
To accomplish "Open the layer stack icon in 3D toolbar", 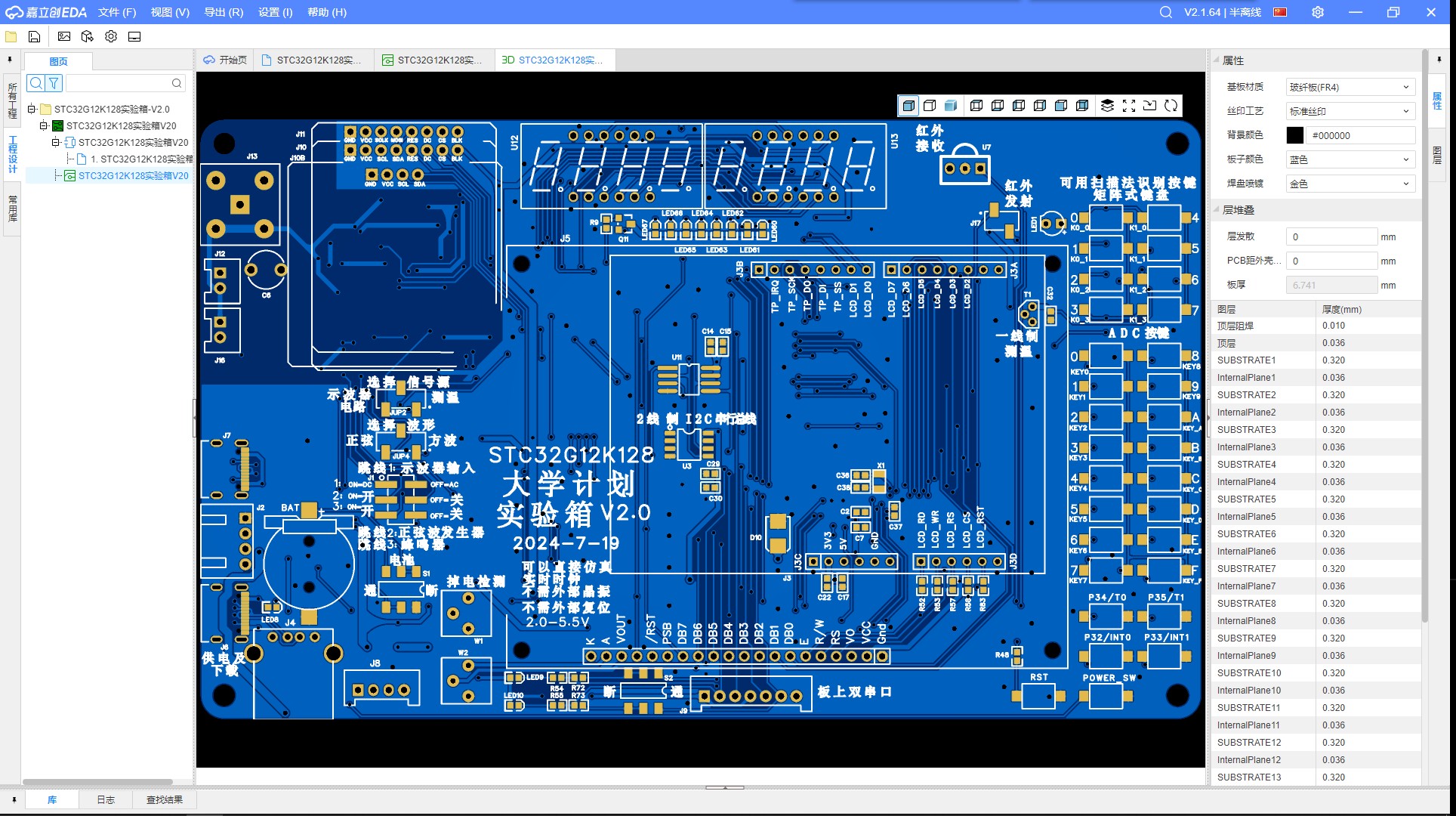I will point(1107,106).
